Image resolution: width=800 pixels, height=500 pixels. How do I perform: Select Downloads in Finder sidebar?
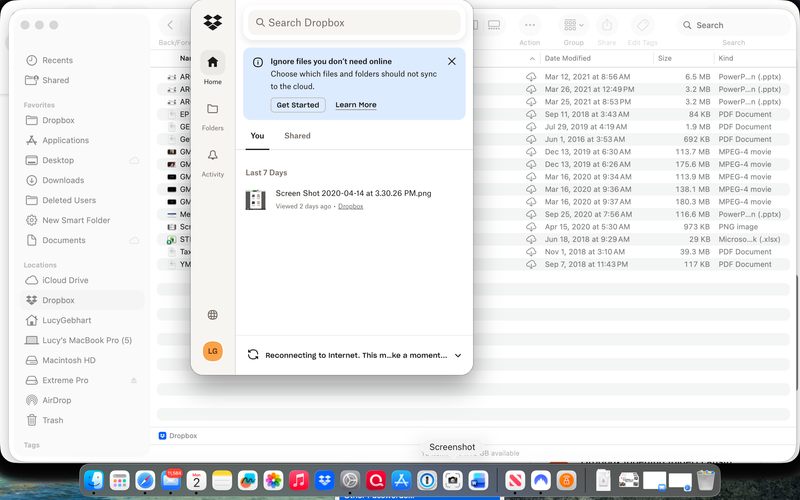(x=63, y=181)
